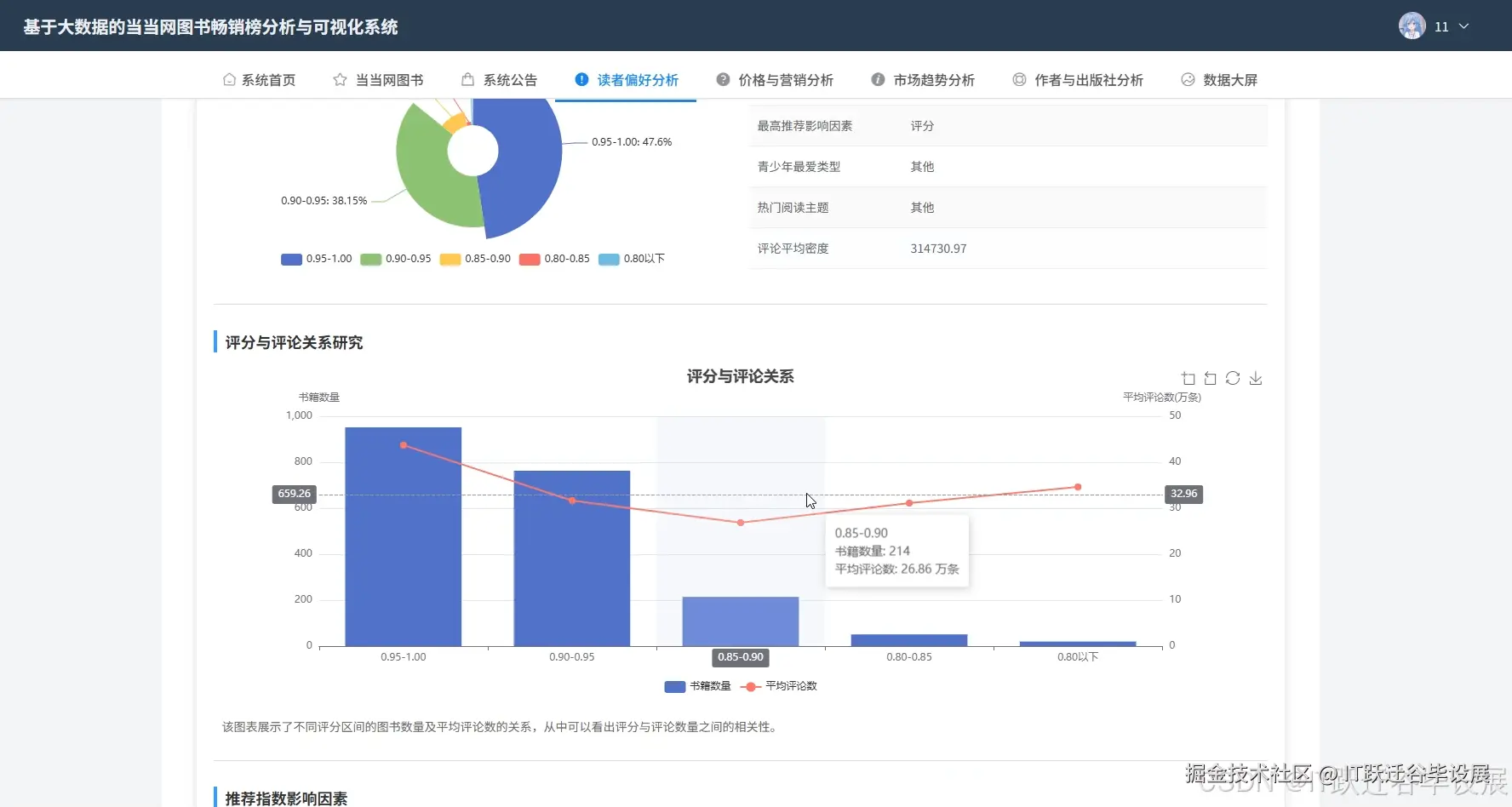Image resolution: width=1512 pixels, height=807 pixels.
Task: Click the 评论平均密度 row label
Action: pyautogui.click(x=793, y=249)
